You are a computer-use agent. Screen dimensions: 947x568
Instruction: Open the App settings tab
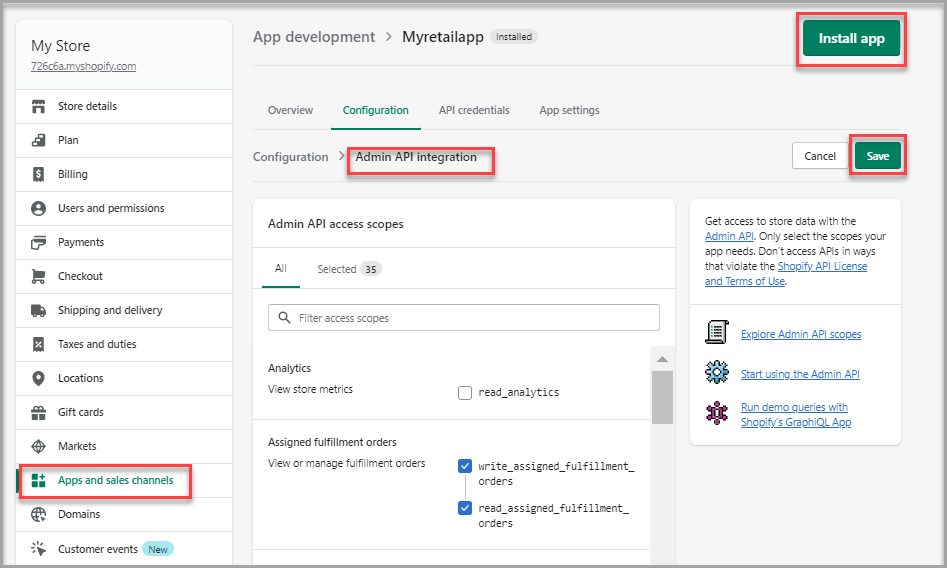pos(569,110)
